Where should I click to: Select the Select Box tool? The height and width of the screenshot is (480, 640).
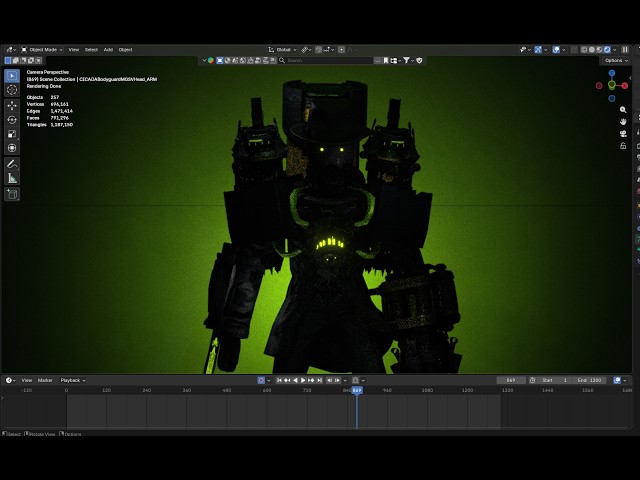[x=12, y=76]
